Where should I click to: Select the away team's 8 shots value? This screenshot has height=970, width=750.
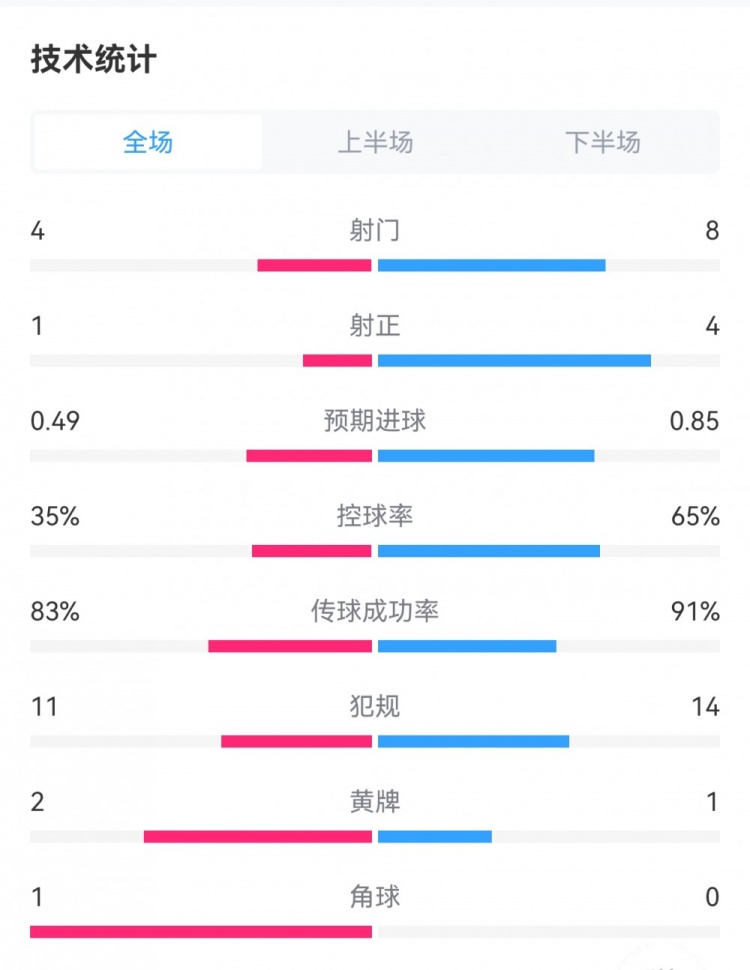pos(712,230)
